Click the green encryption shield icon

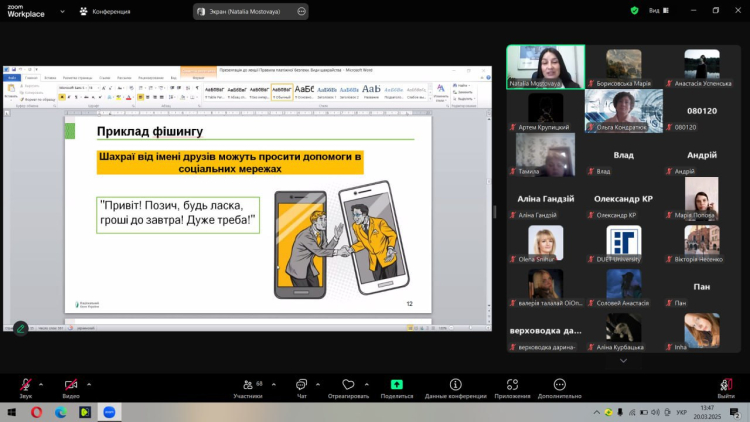tap(634, 10)
